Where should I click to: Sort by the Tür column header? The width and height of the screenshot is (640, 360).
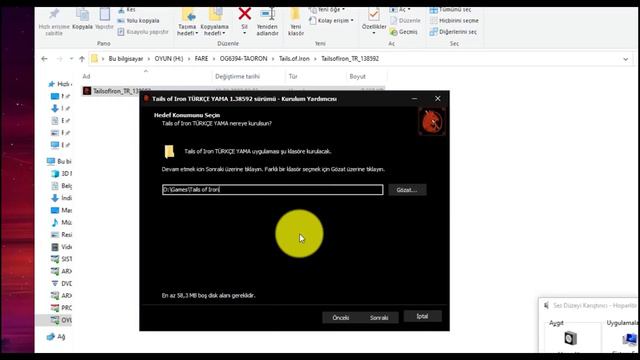[x=293, y=76]
